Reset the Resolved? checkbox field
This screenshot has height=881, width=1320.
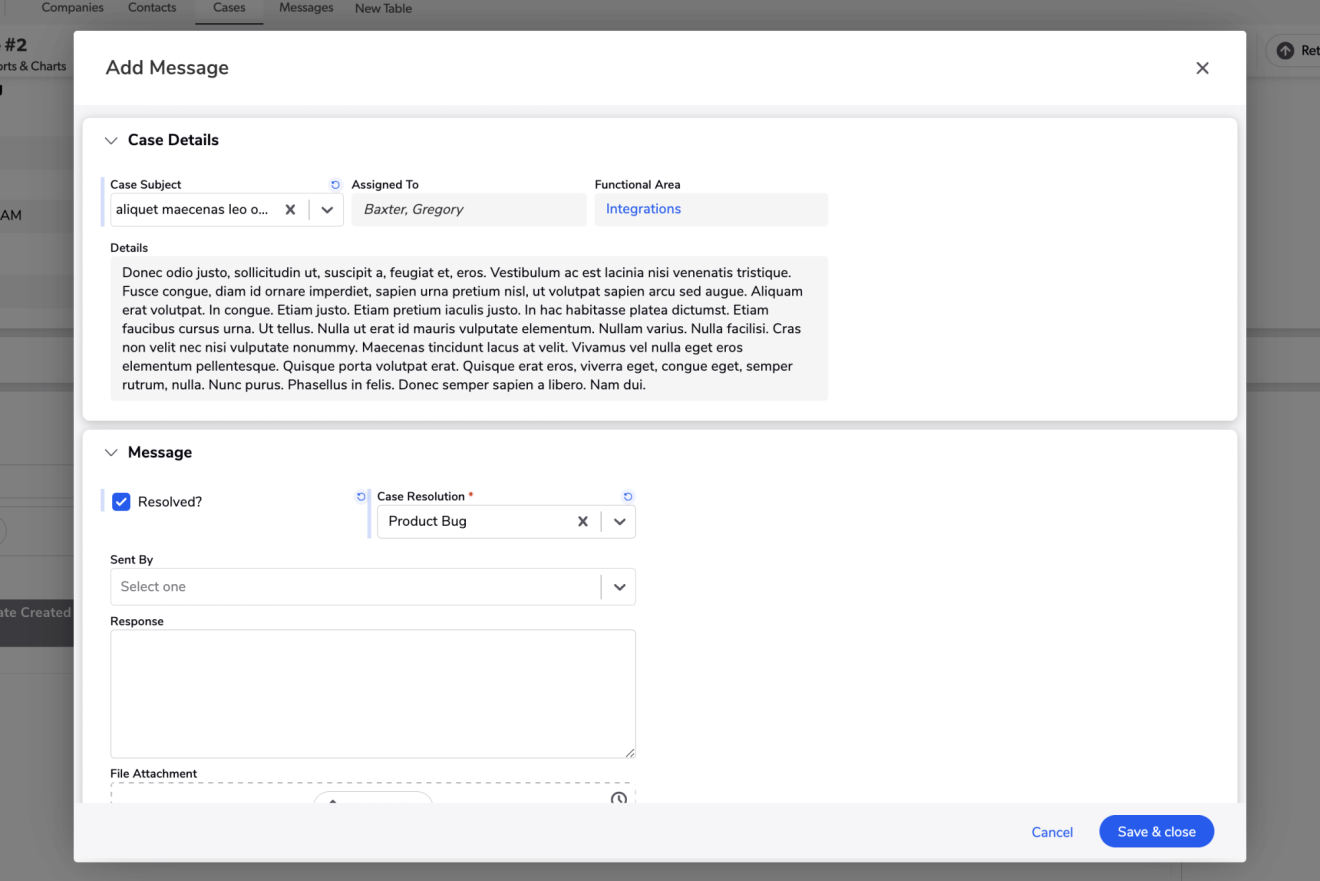(361, 497)
